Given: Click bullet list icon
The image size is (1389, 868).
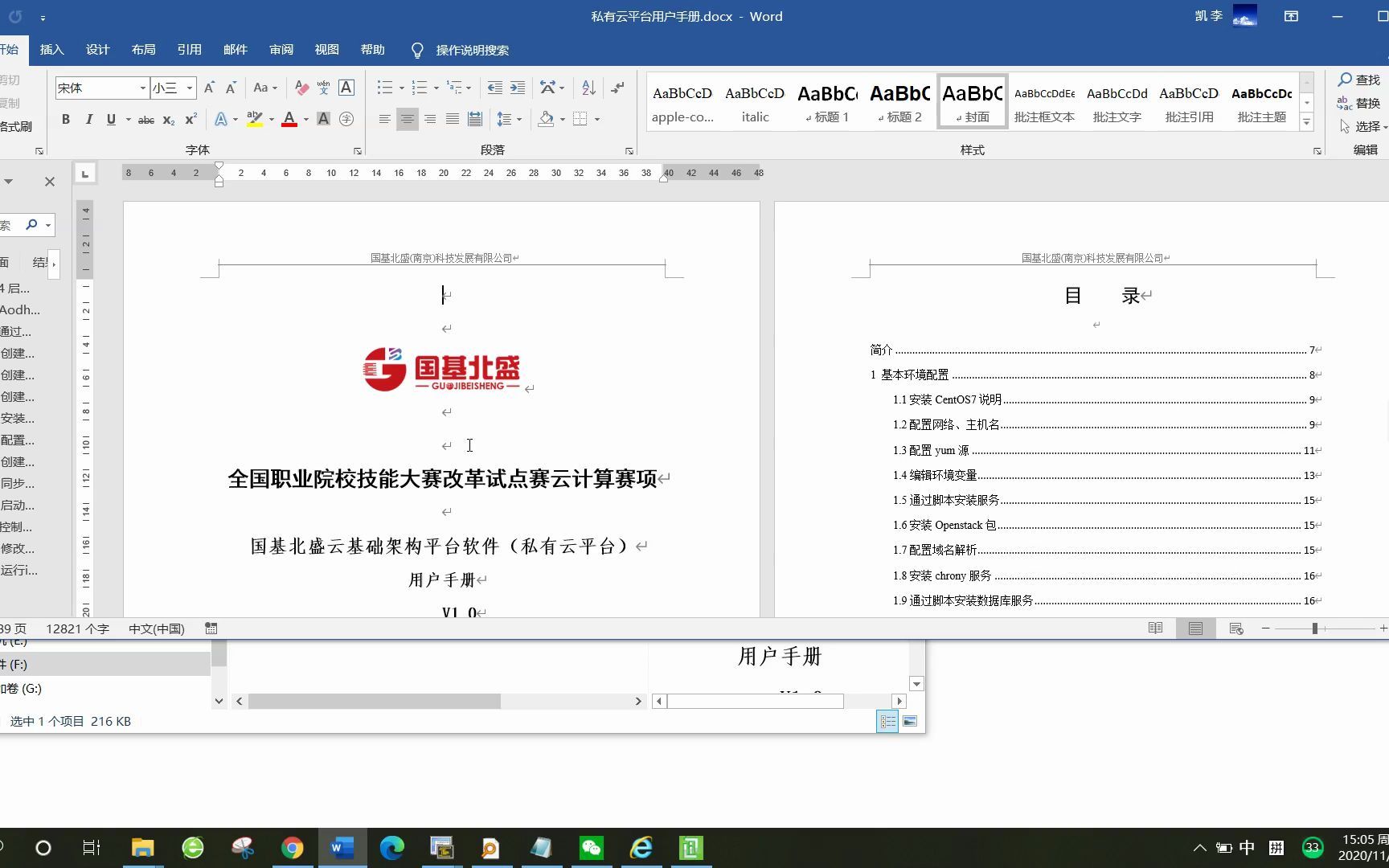Looking at the screenshot, I should coord(385,88).
